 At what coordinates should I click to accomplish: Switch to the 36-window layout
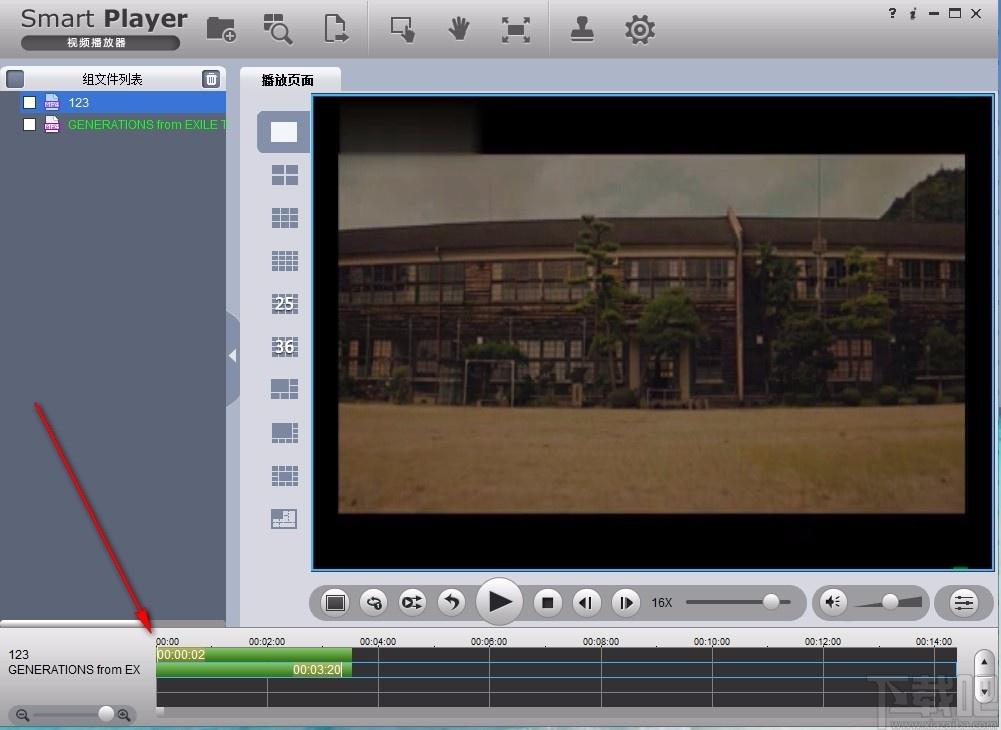click(285, 347)
